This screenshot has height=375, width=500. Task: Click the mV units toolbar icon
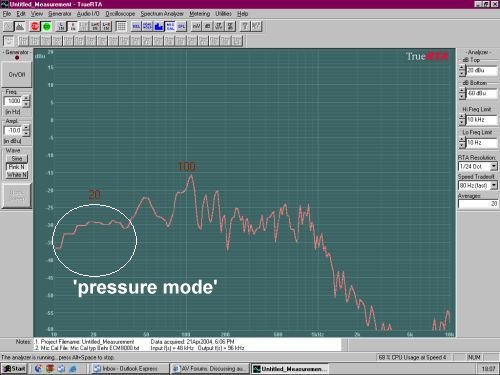click(196, 26)
